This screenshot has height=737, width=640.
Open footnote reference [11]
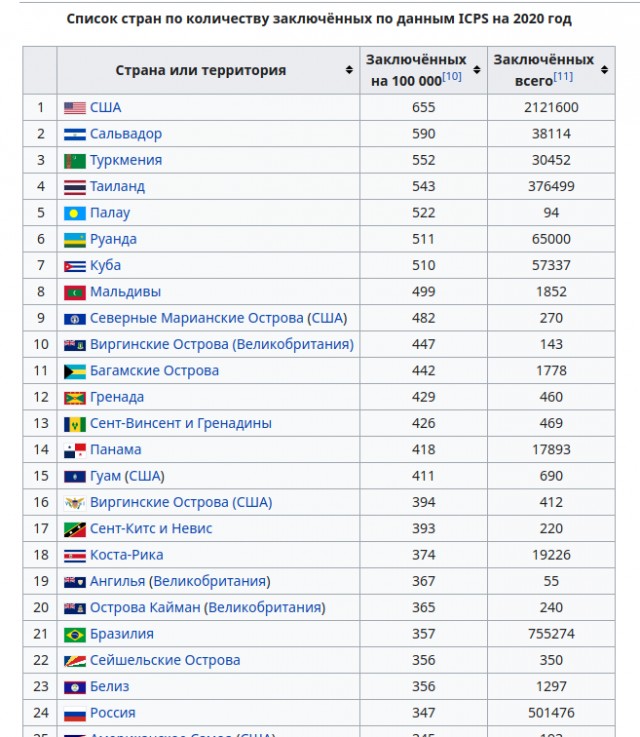[x=563, y=76]
